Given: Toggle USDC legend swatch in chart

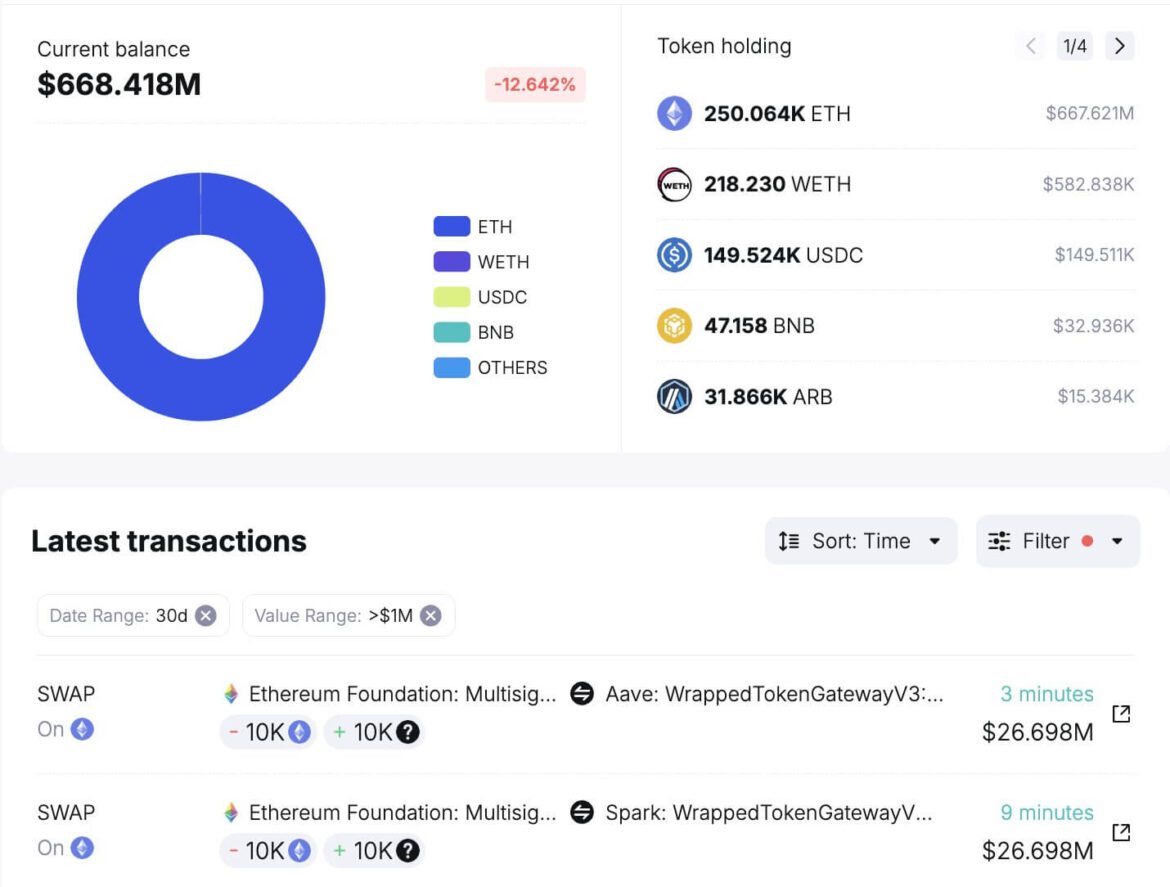Looking at the screenshot, I should (x=451, y=297).
